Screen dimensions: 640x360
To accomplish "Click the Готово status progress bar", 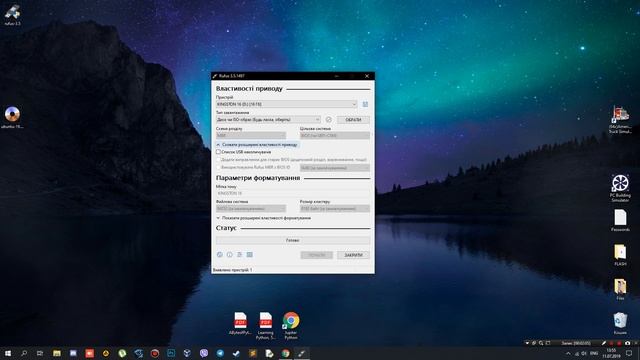I will click(x=293, y=240).
